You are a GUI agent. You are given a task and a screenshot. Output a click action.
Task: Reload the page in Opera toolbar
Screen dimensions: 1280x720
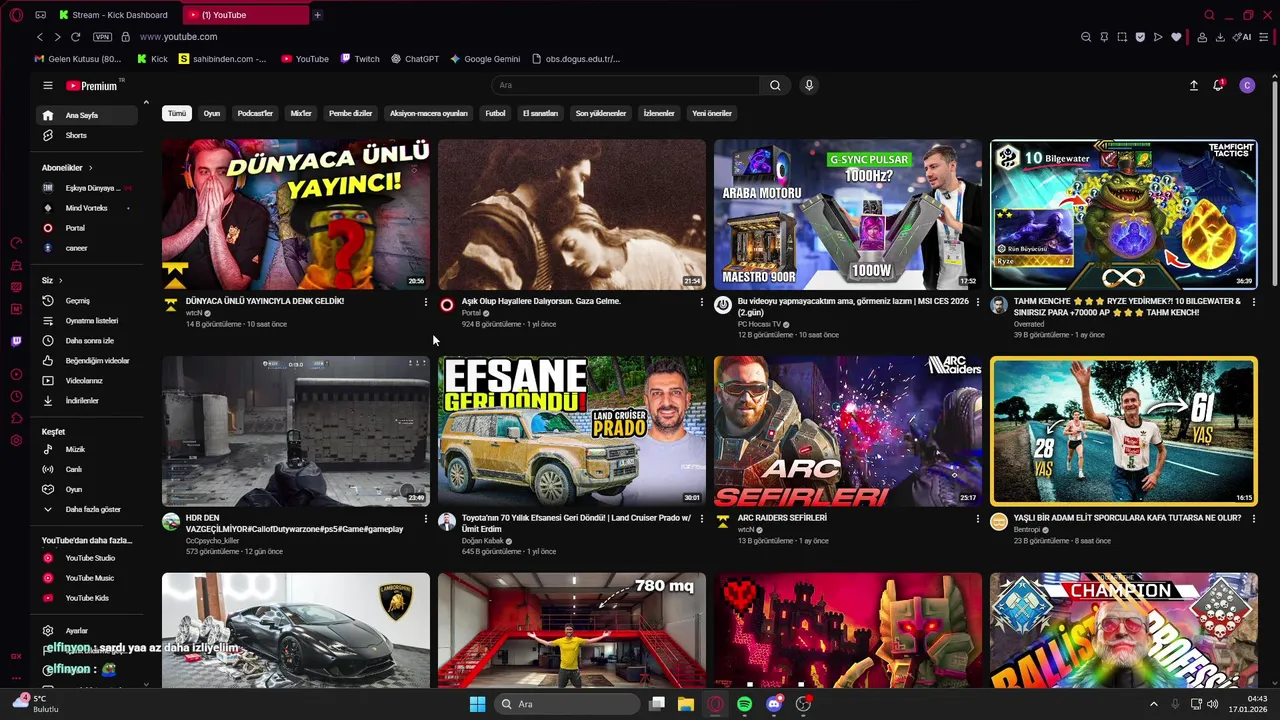(75, 37)
